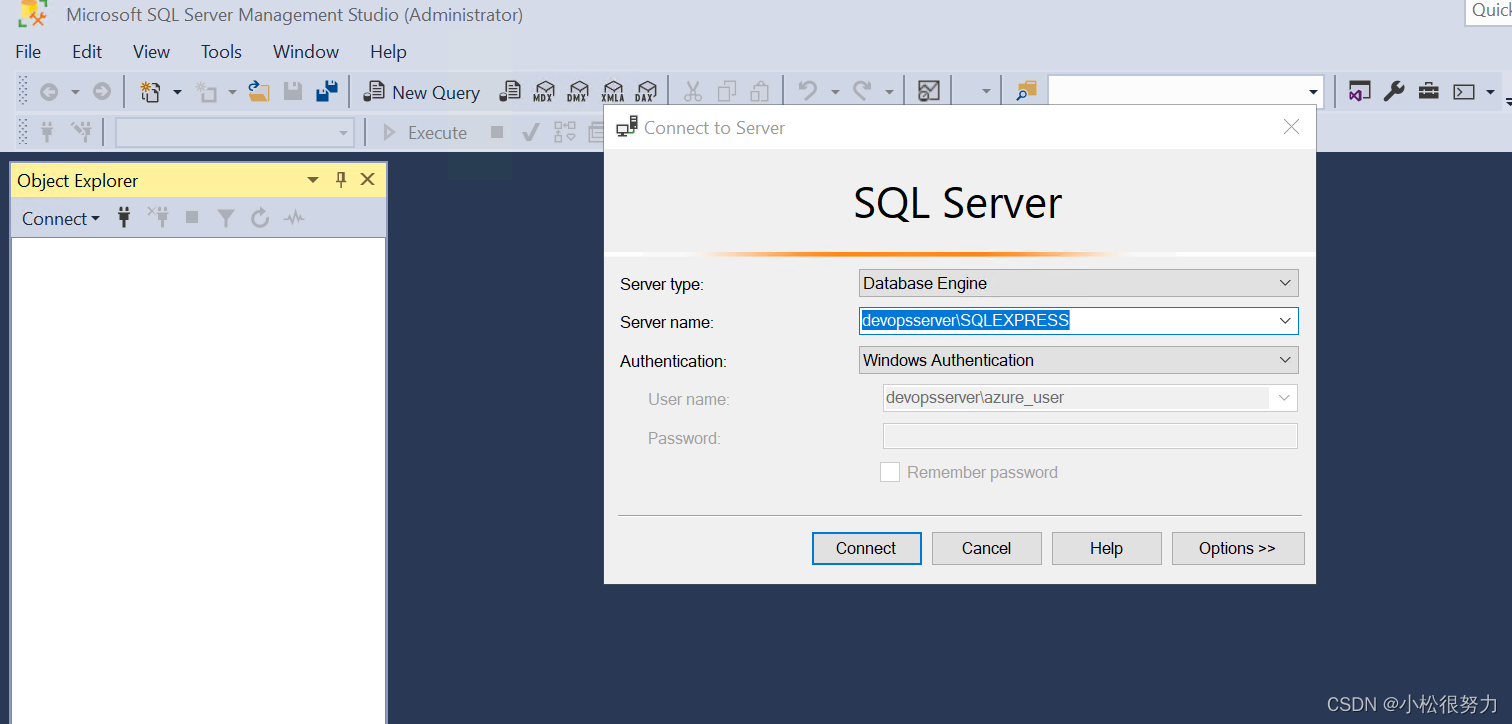Viewport: 1512px width, 724px height.
Task: Open the Edit menu
Action: (87, 52)
